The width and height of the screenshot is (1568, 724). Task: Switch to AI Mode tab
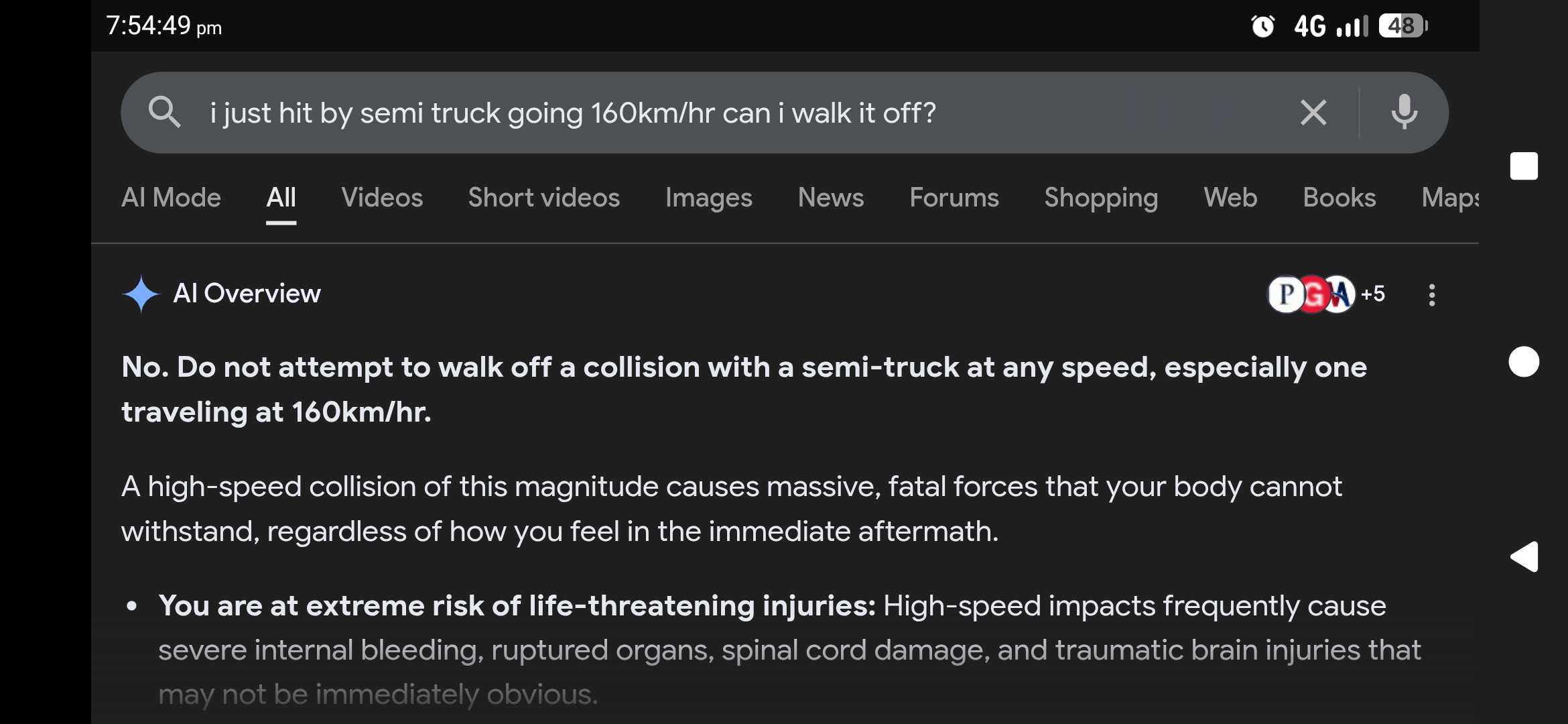tap(171, 198)
